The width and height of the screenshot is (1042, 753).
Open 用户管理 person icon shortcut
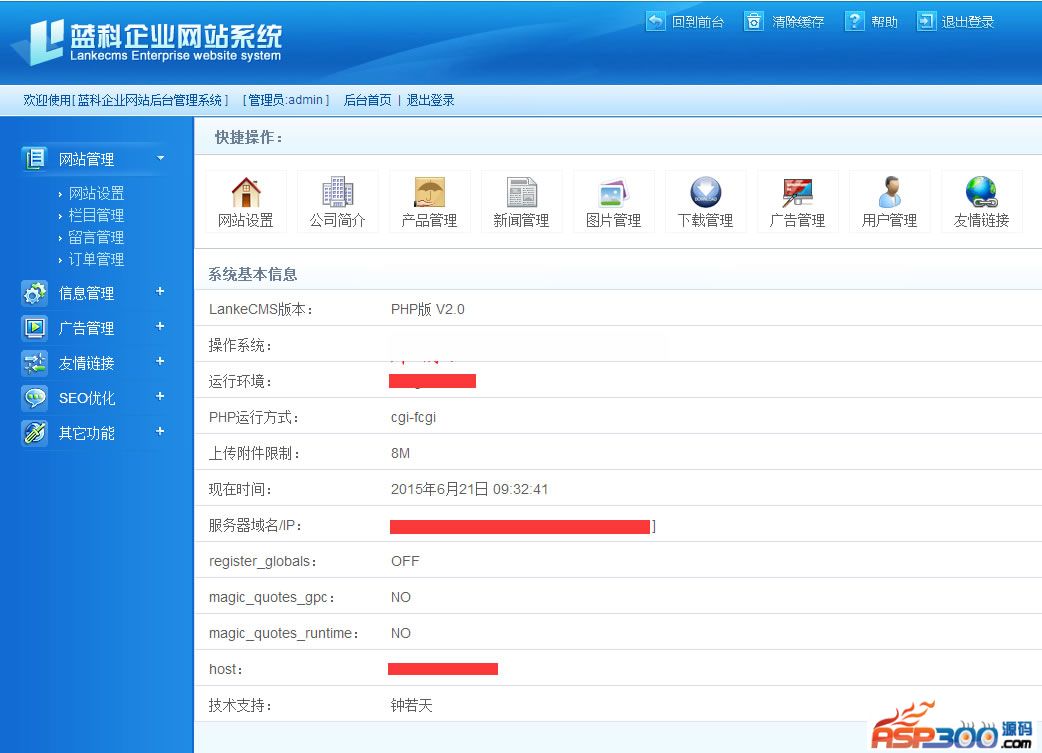point(890,192)
